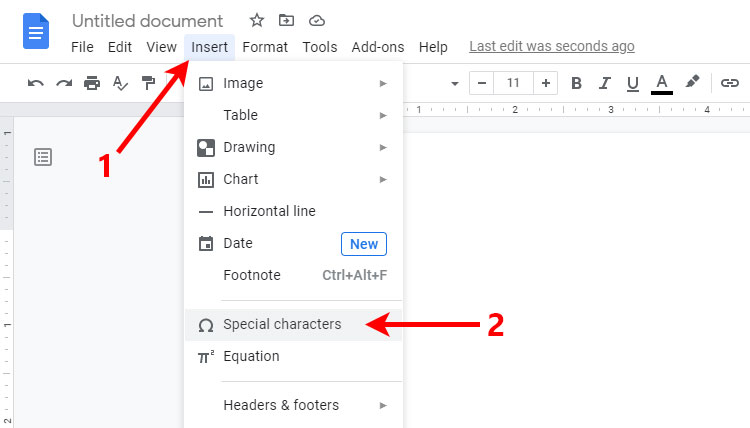Open the text color picker
The width and height of the screenshot is (750, 428).
pyautogui.click(x=662, y=84)
